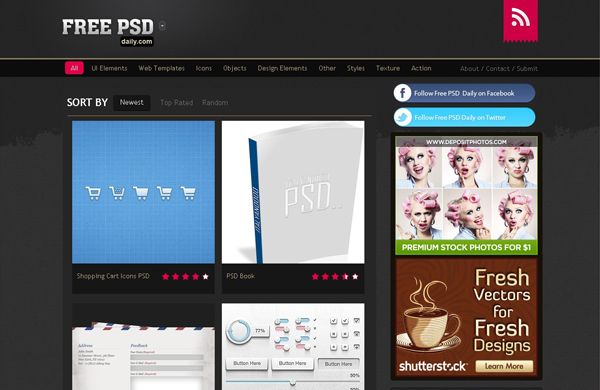Open the About / Contact / Submit link
This screenshot has width=600, height=390.
click(x=499, y=69)
